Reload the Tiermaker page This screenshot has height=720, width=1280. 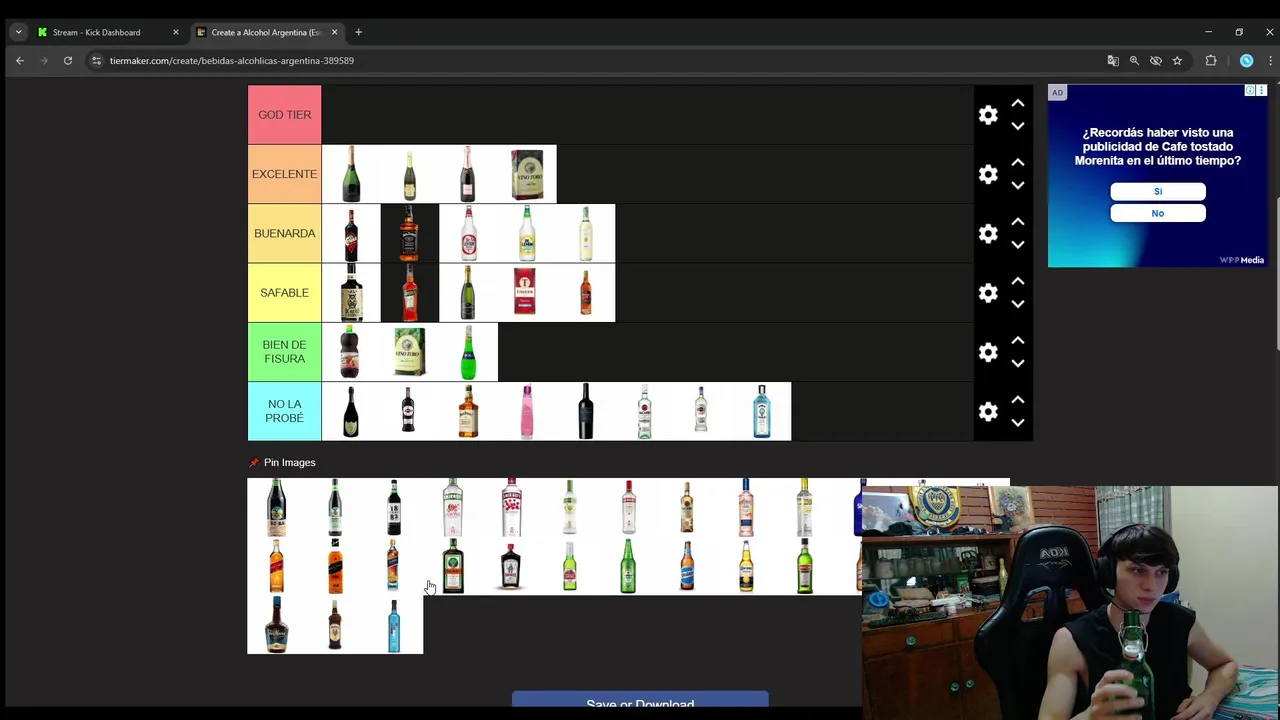(x=68, y=61)
